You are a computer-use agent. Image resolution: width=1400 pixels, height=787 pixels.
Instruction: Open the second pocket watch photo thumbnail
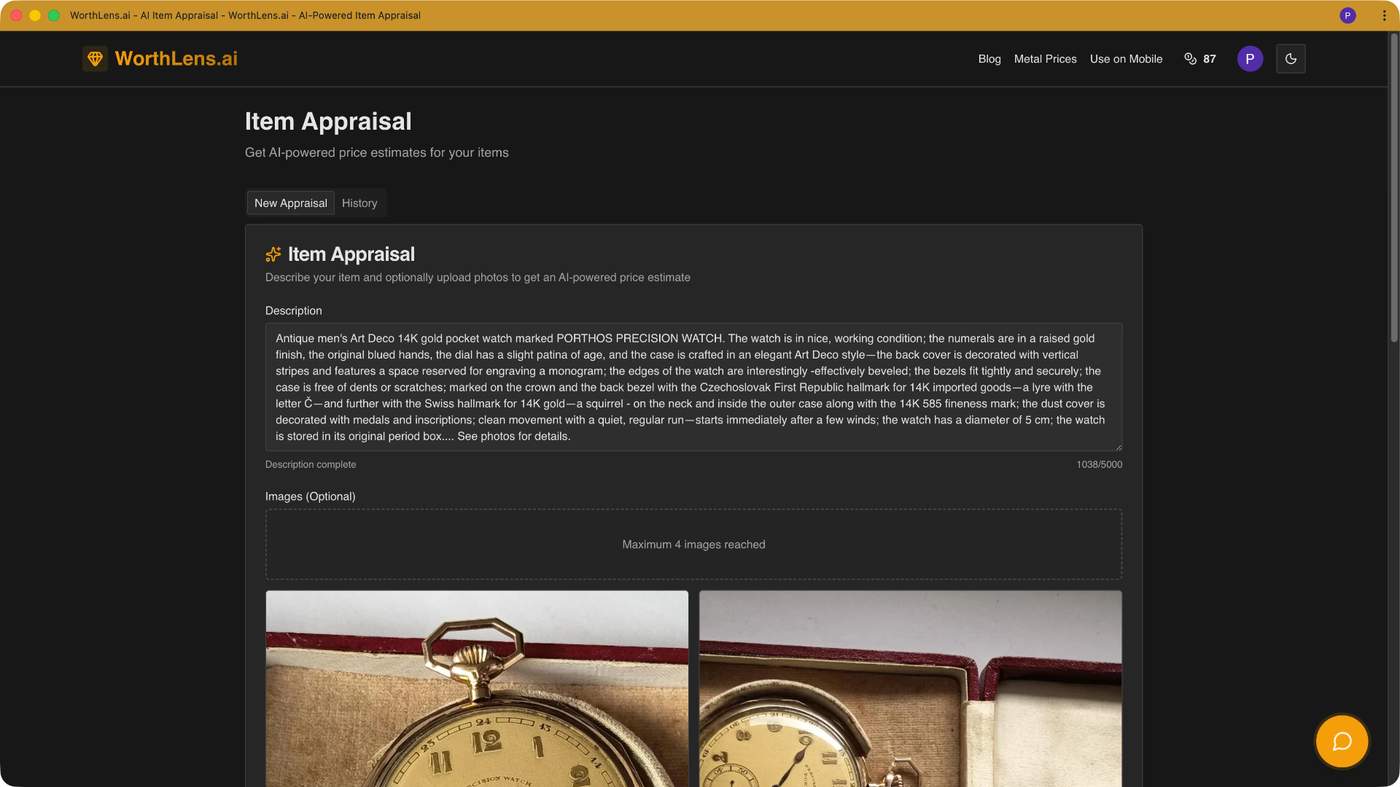(910, 688)
